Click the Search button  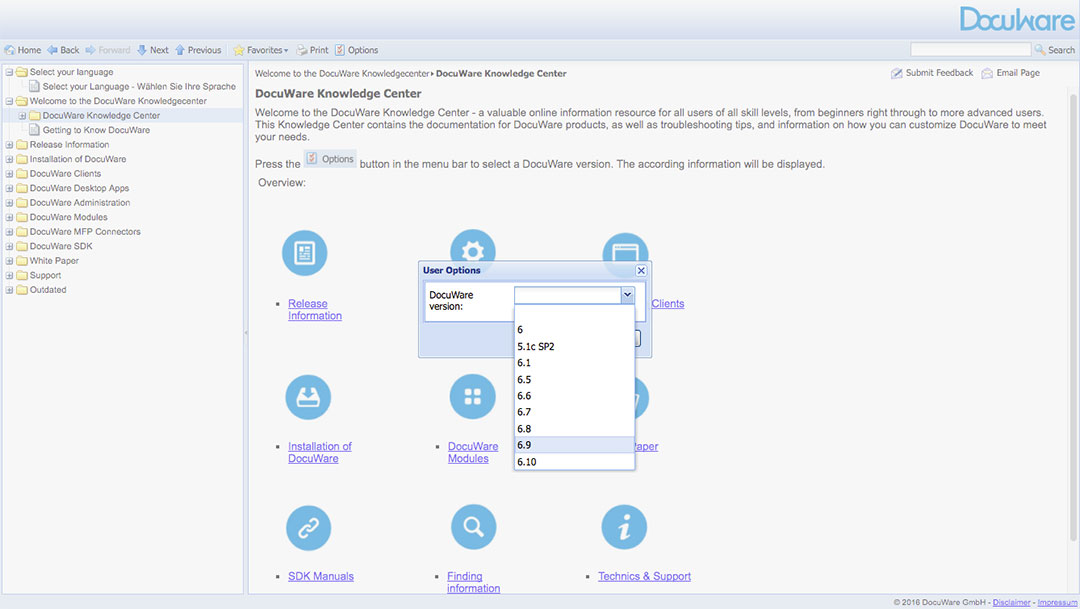pos(1055,50)
